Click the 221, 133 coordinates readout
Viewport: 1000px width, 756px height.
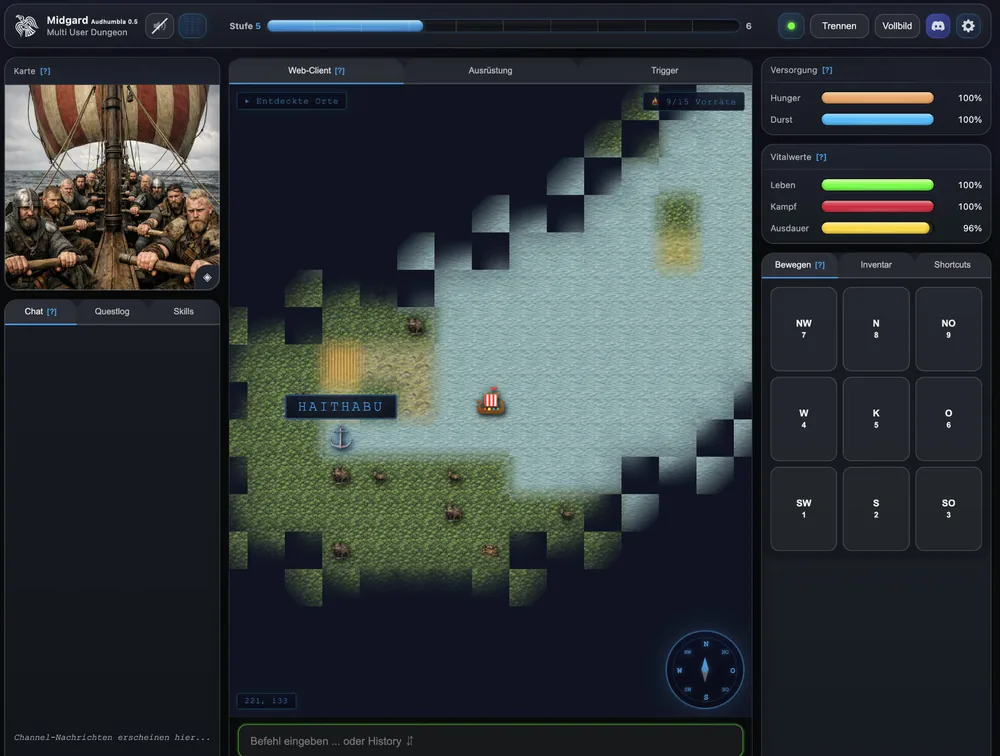266,700
